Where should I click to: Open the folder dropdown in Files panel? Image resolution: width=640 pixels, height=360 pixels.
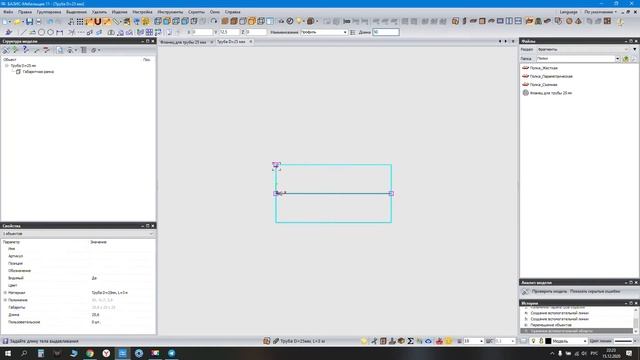[x=617, y=59]
